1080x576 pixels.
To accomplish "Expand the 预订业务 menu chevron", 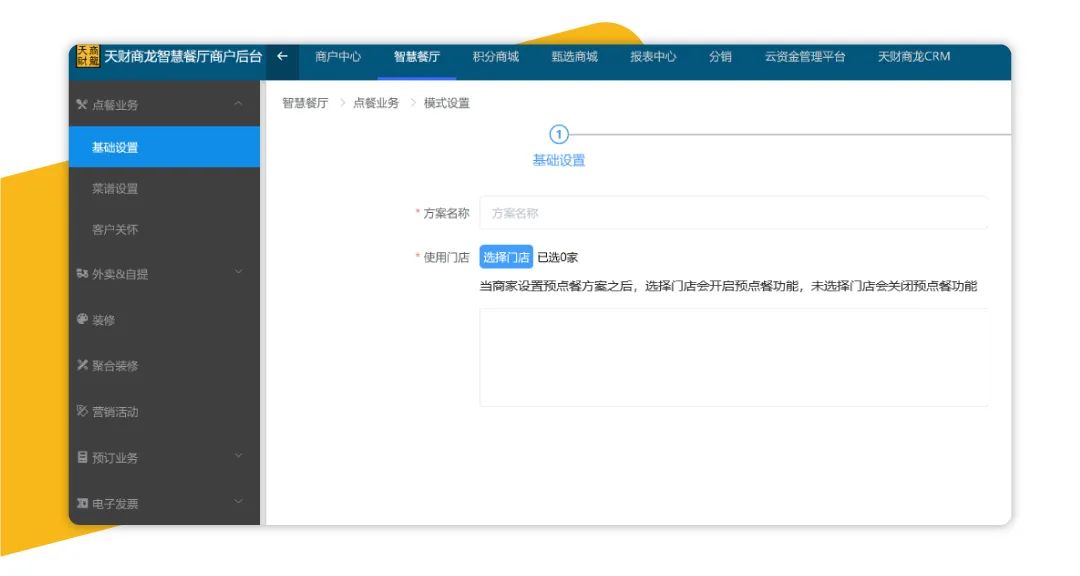I will [x=238, y=455].
